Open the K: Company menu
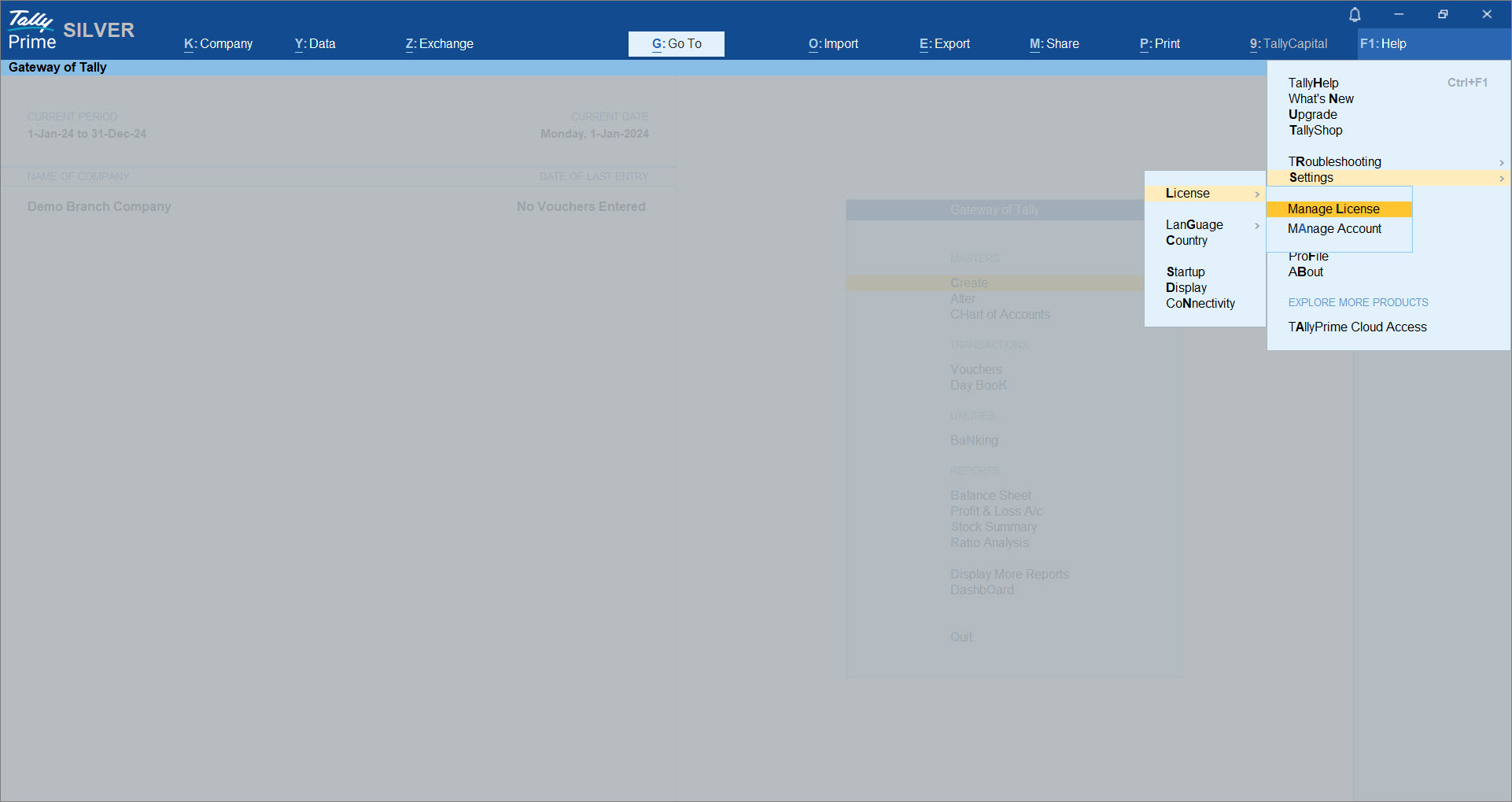 [x=219, y=44]
